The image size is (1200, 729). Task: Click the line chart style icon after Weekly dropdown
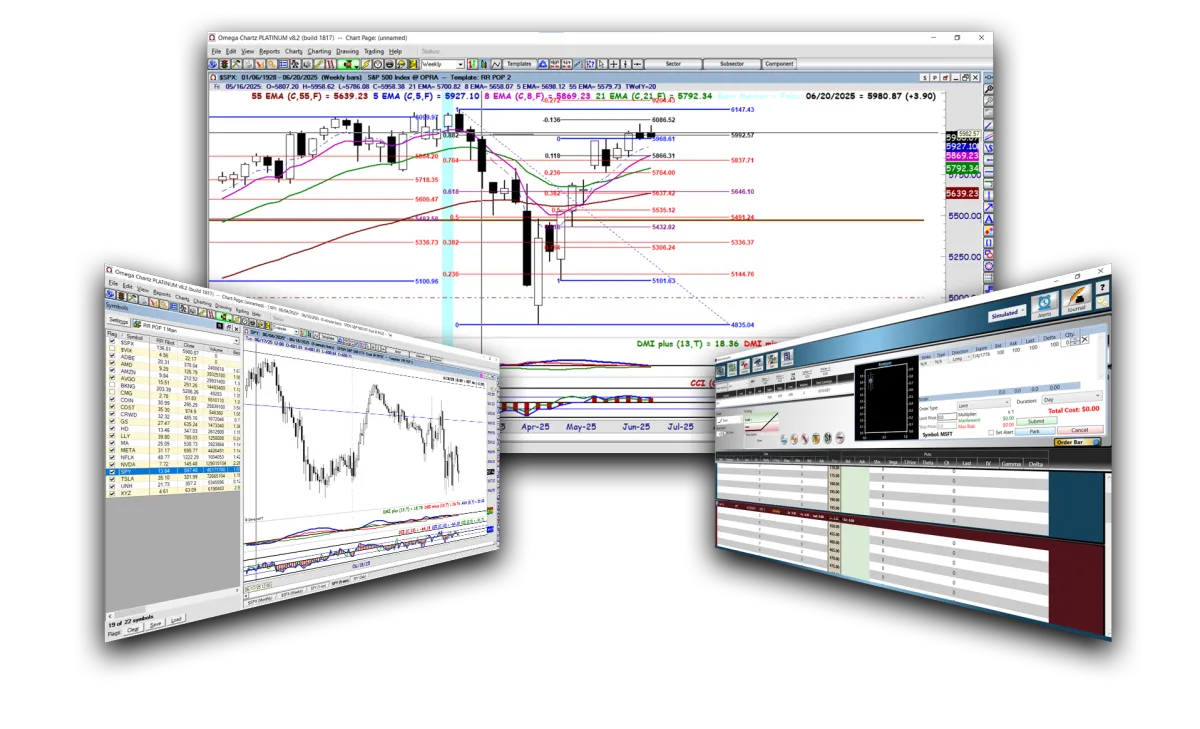(x=496, y=64)
